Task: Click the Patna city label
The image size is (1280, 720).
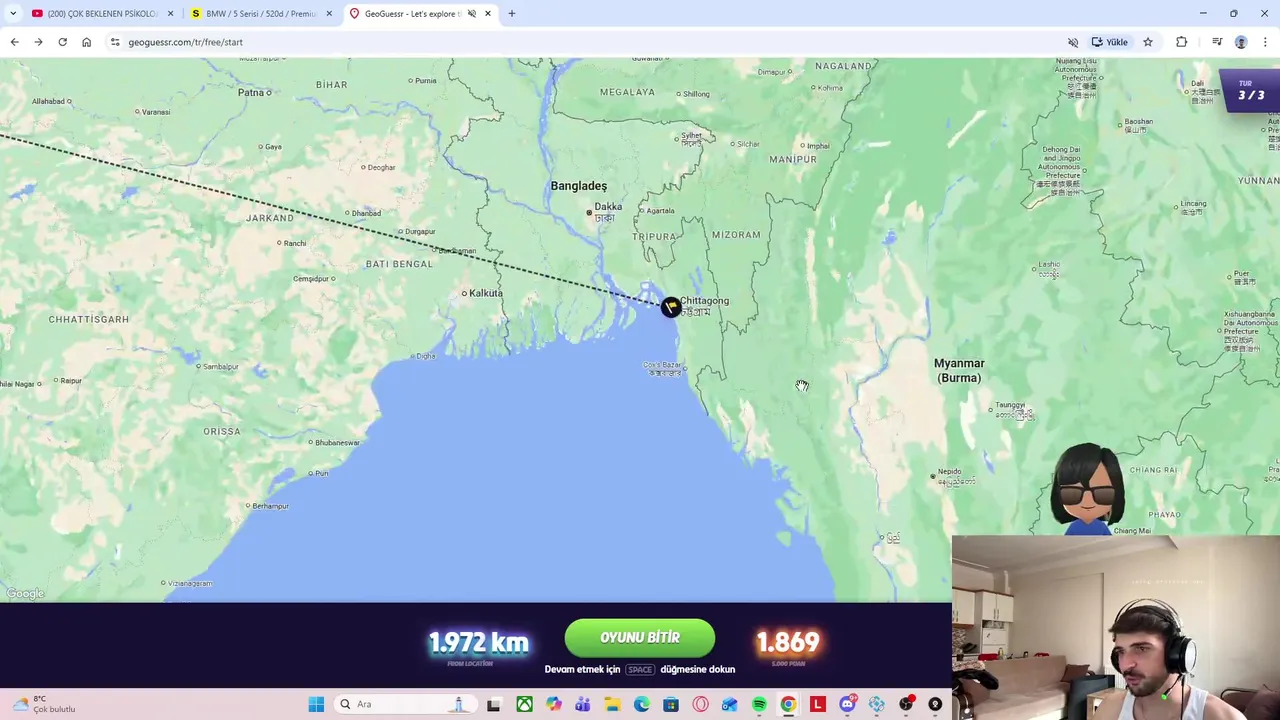Action: tap(251, 92)
